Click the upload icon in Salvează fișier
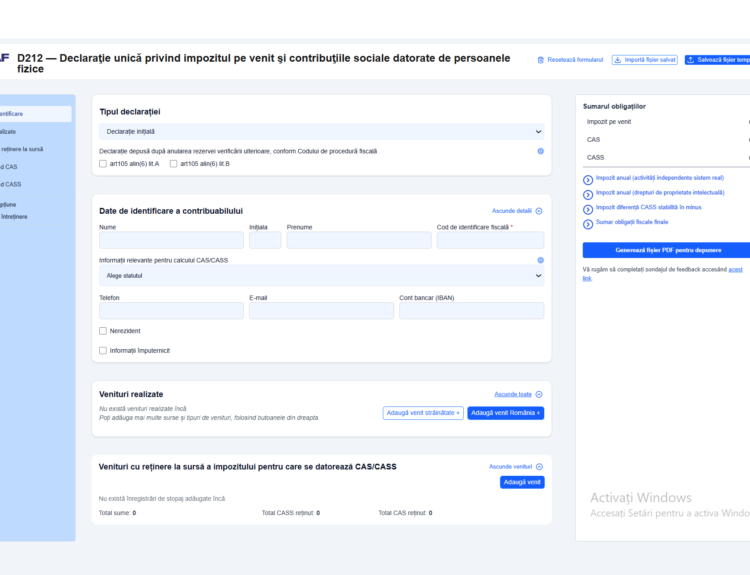750x575 pixels. pyautogui.click(x=691, y=60)
